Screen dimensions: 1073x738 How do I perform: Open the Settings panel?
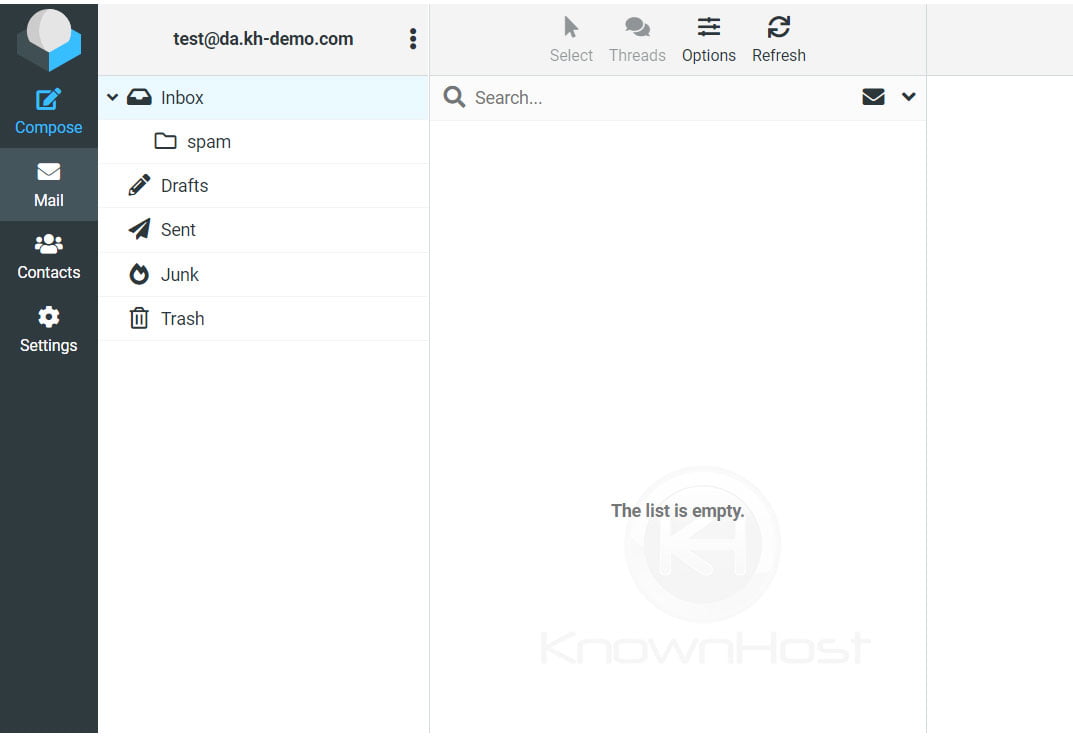pos(48,331)
